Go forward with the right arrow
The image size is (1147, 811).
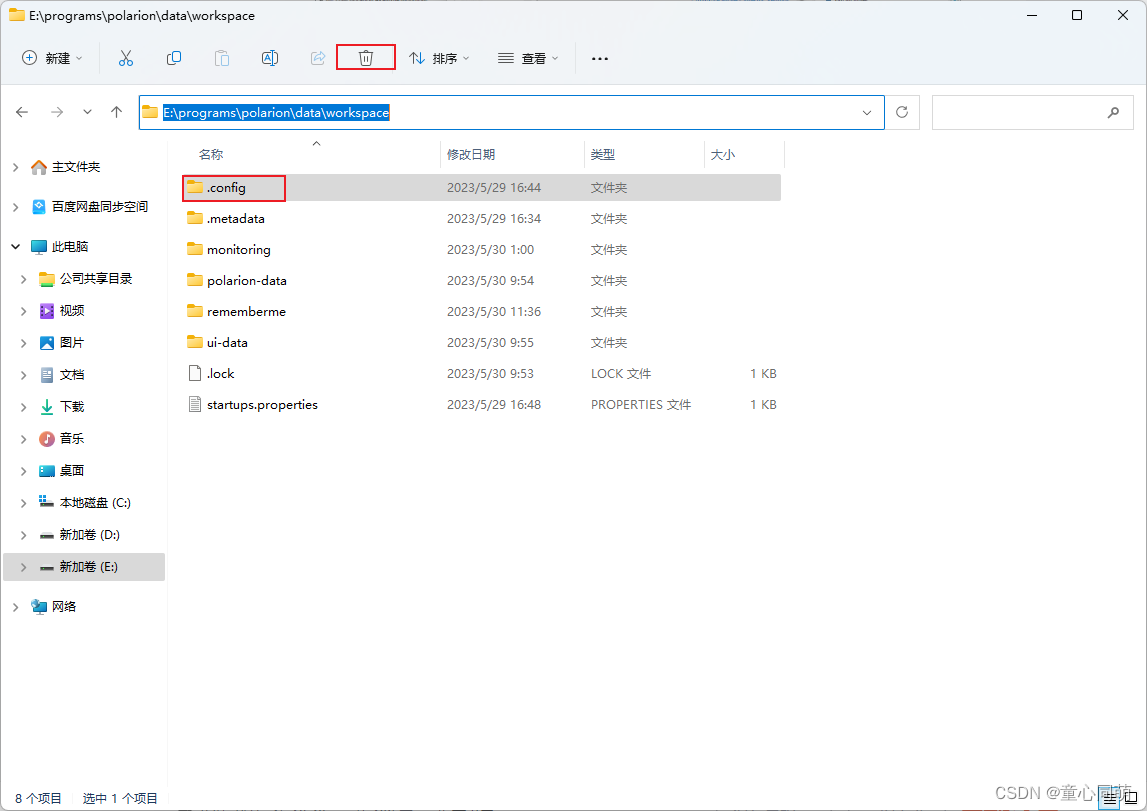tap(57, 112)
